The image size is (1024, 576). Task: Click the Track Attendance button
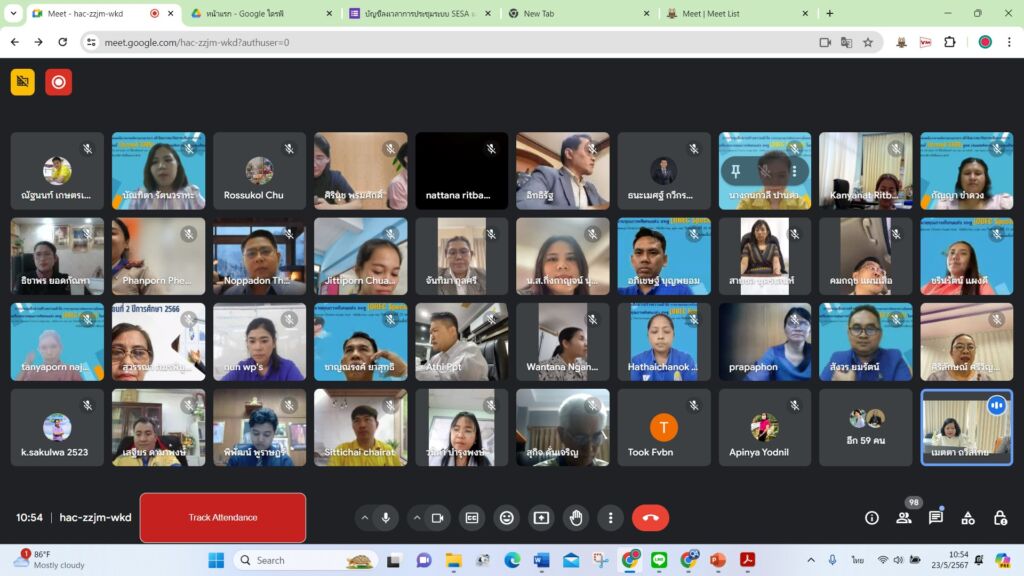tap(223, 518)
